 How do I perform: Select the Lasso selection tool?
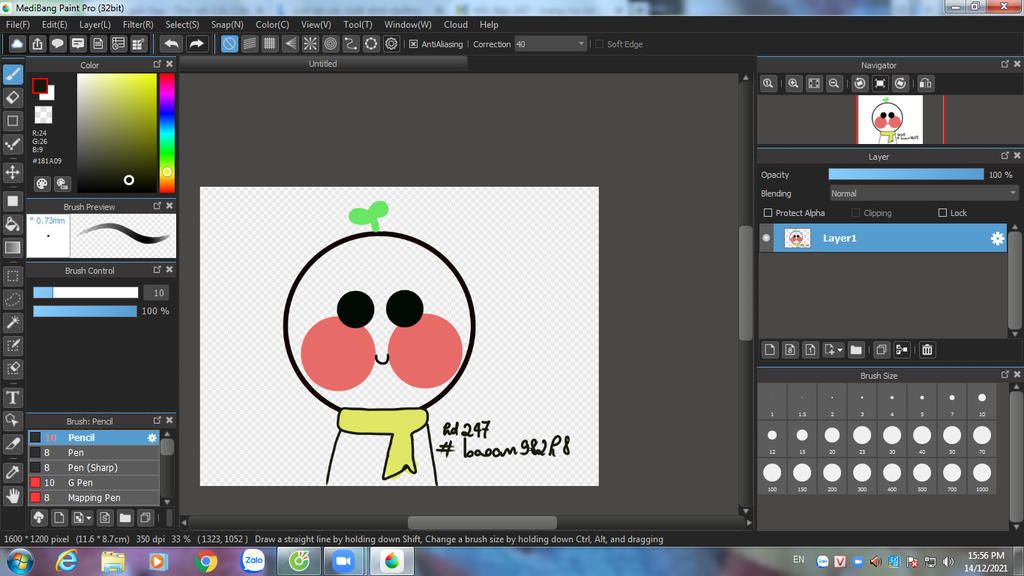pos(13,299)
